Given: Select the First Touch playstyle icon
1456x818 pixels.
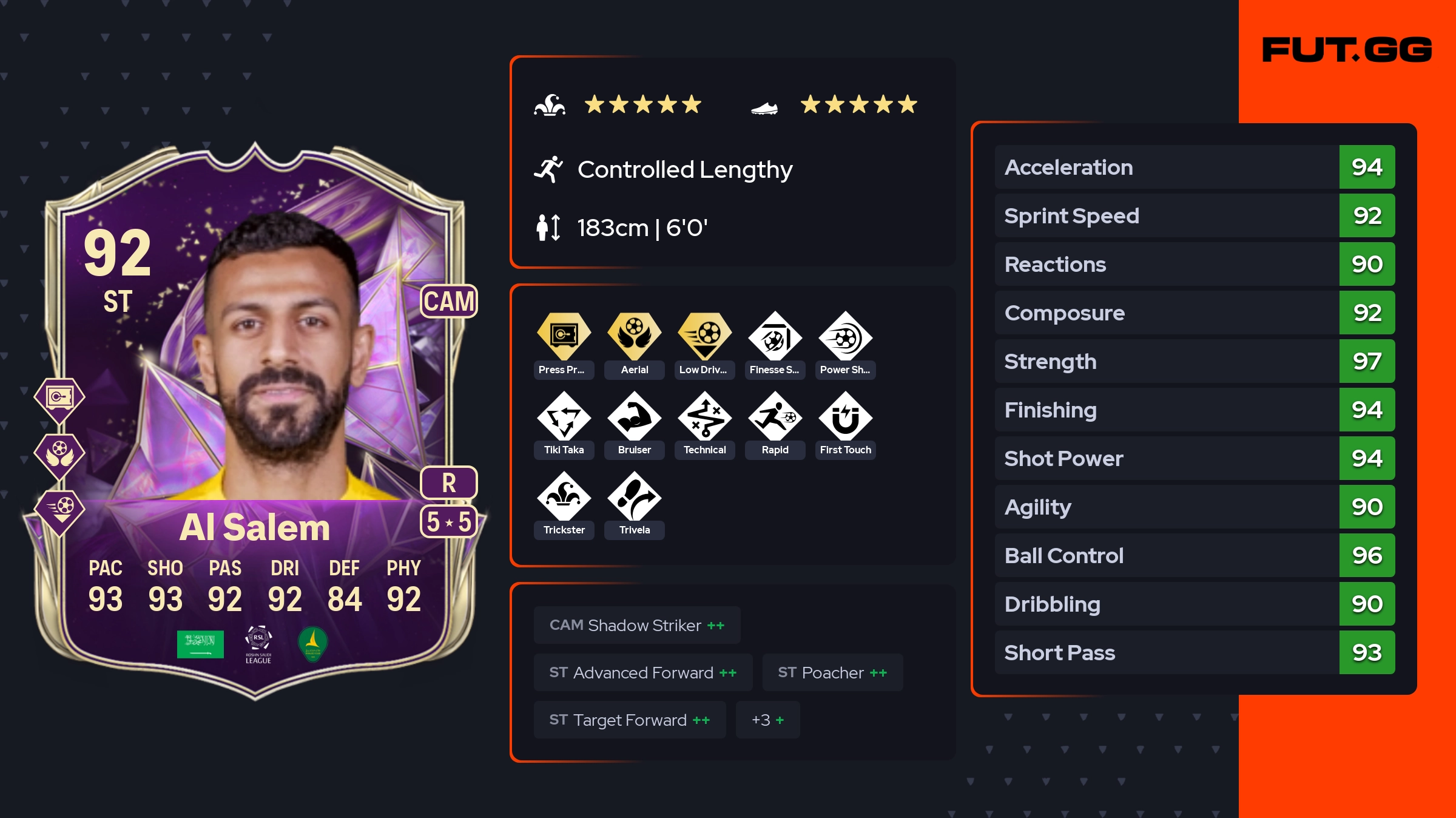Looking at the screenshot, I should coord(845,416).
